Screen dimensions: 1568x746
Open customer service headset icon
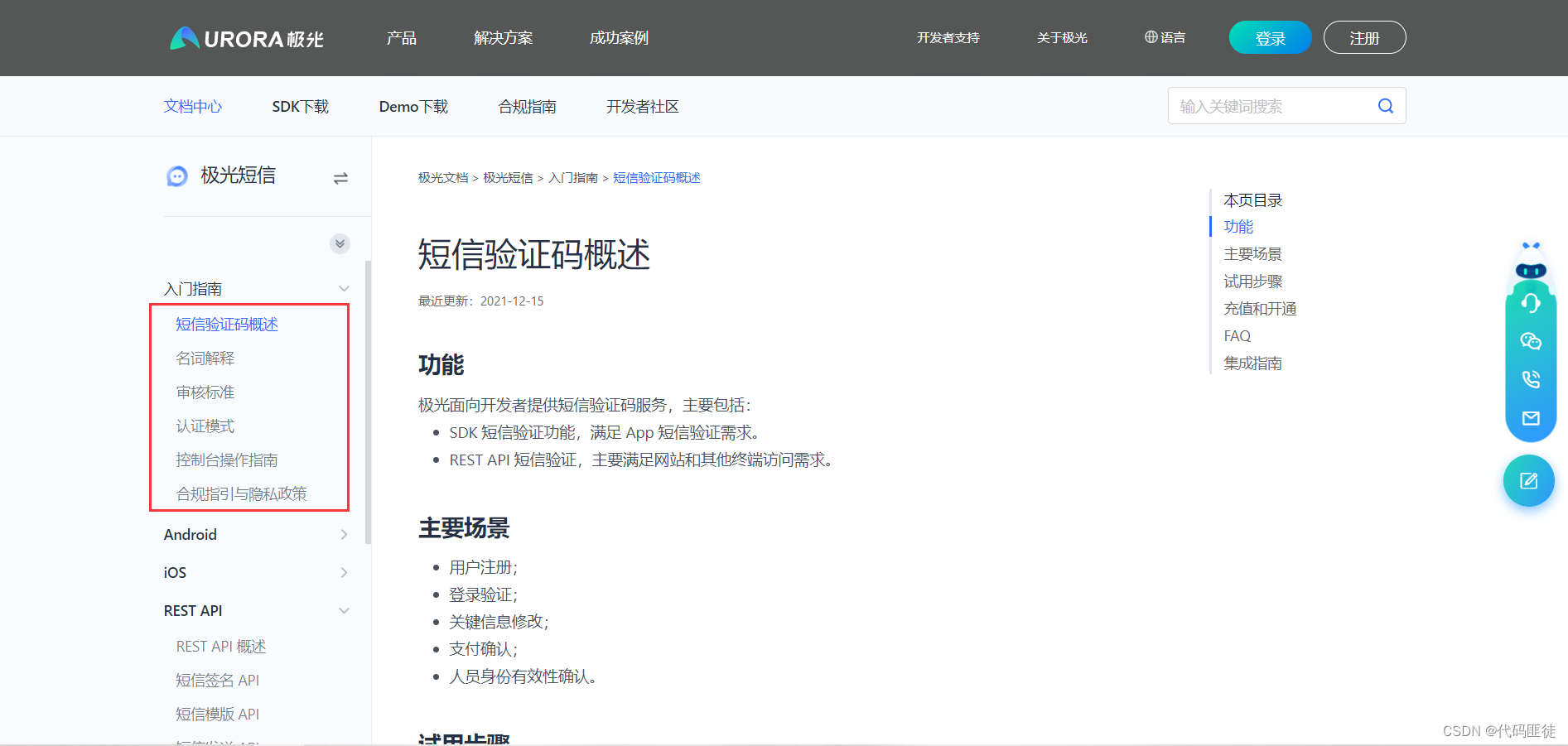[x=1530, y=303]
